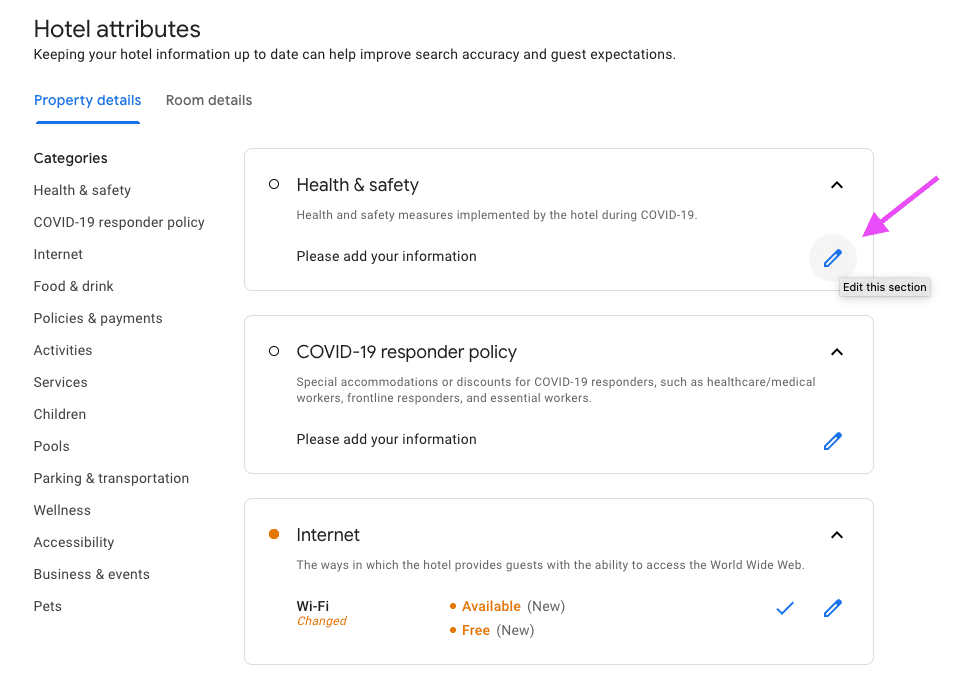
Task: Collapse the Health & safety card
Action: 837,185
